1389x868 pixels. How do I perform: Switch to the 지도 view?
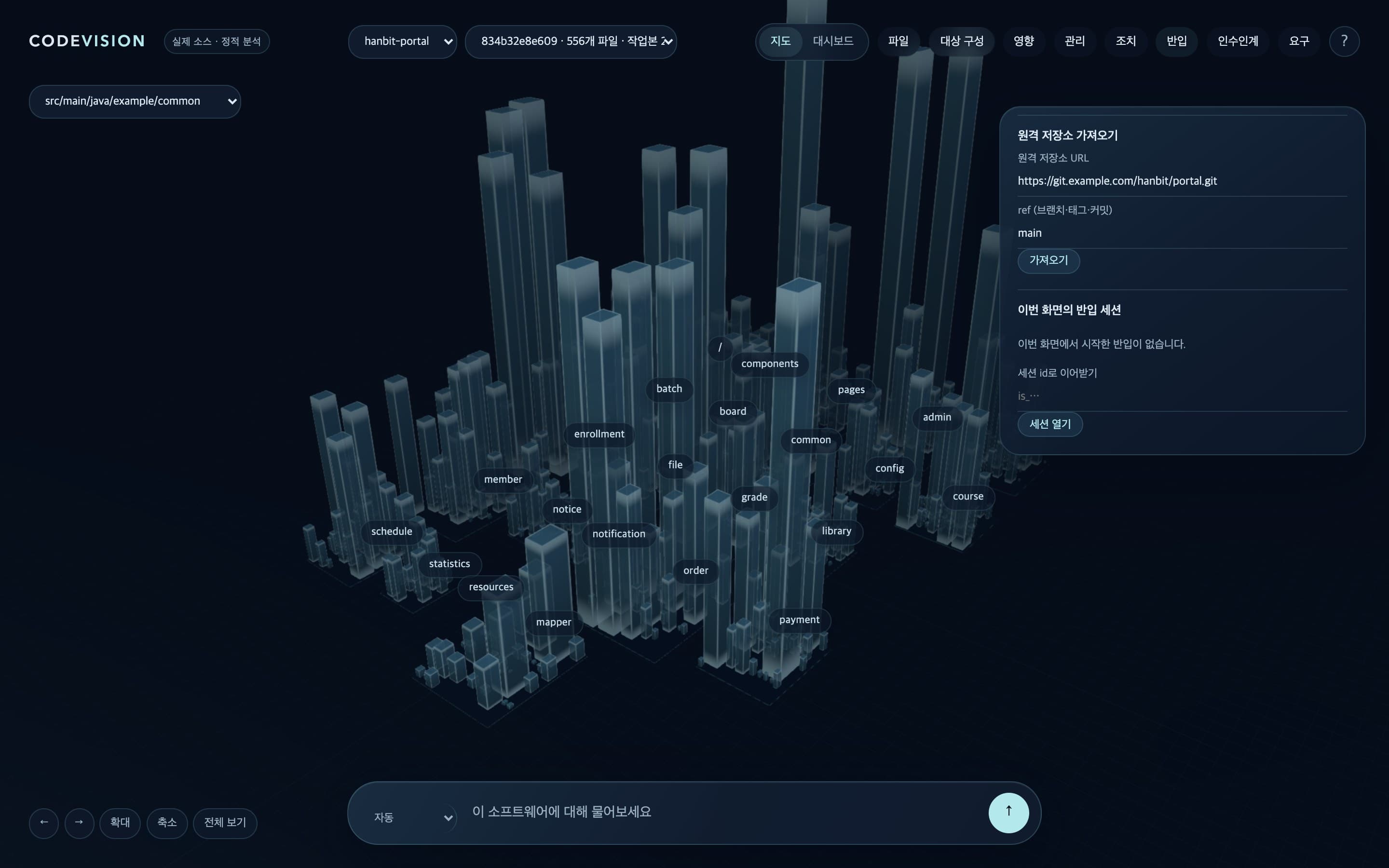click(x=780, y=41)
